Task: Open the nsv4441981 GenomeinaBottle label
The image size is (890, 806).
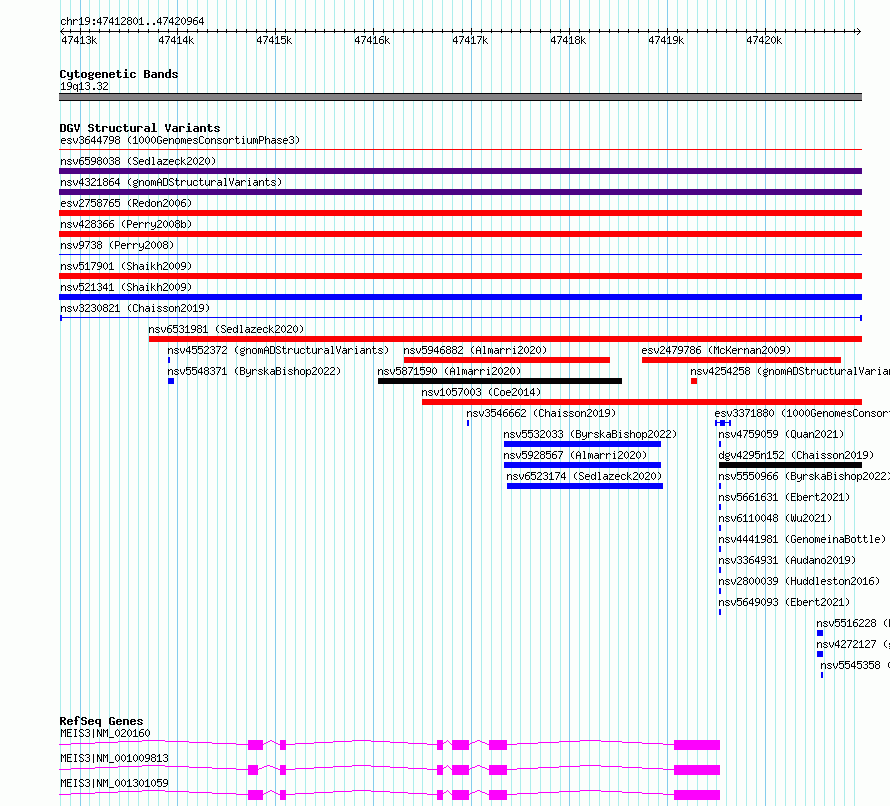Action: click(x=802, y=539)
